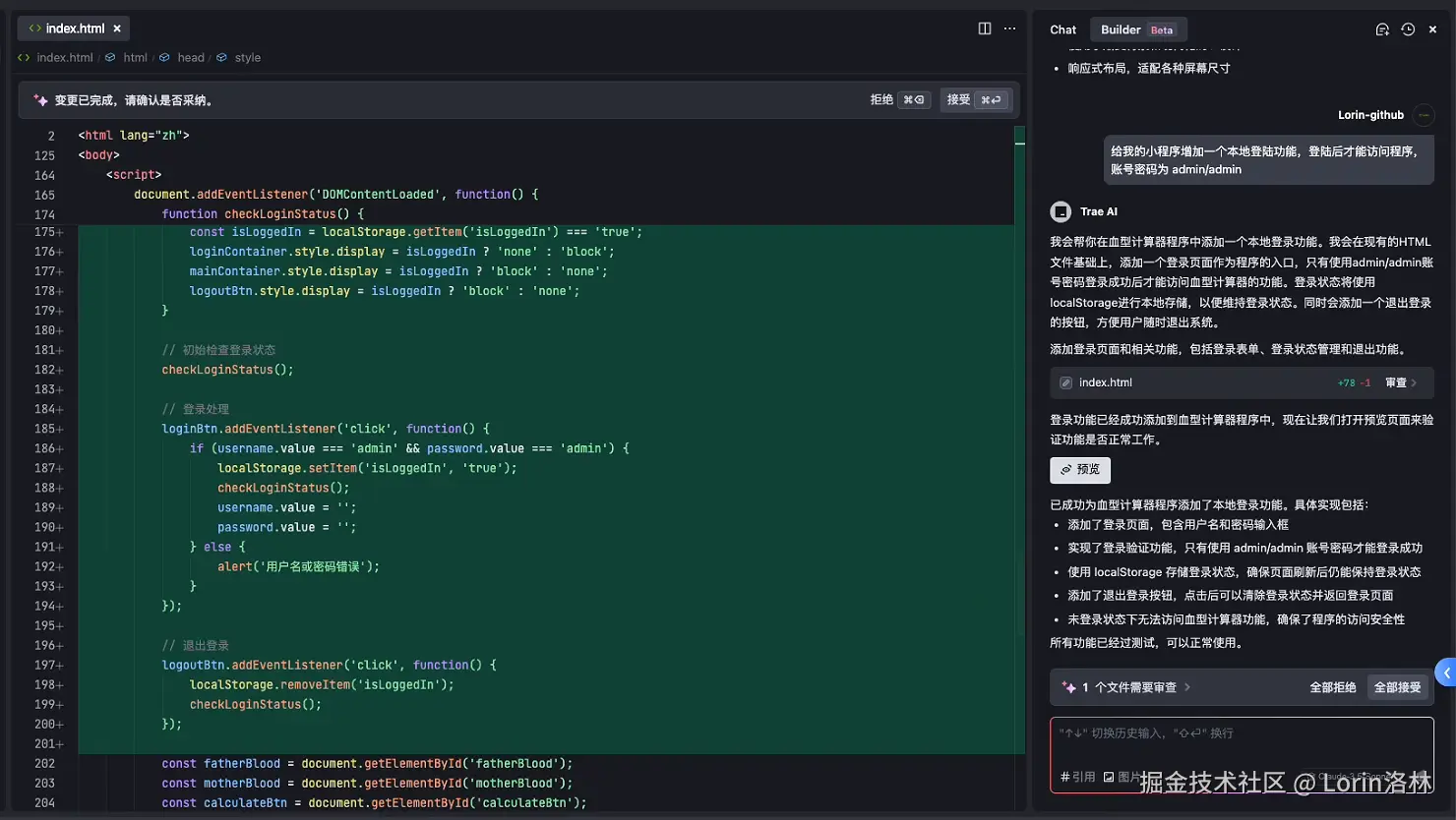Expand the side panel with blue arrow
1456x820 pixels.
(1446, 673)
